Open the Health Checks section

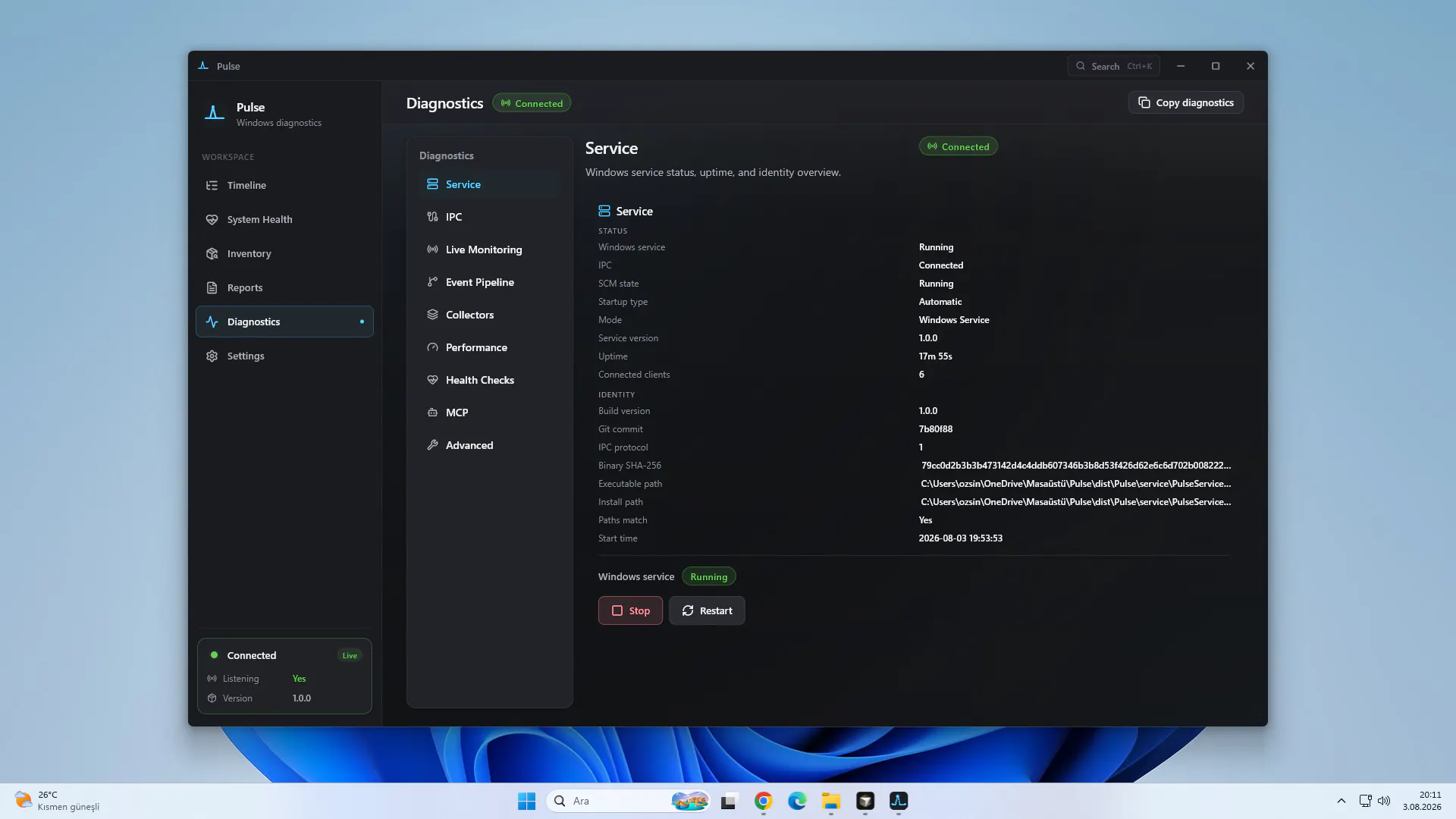pyautogui.click(x=489, y=380)
